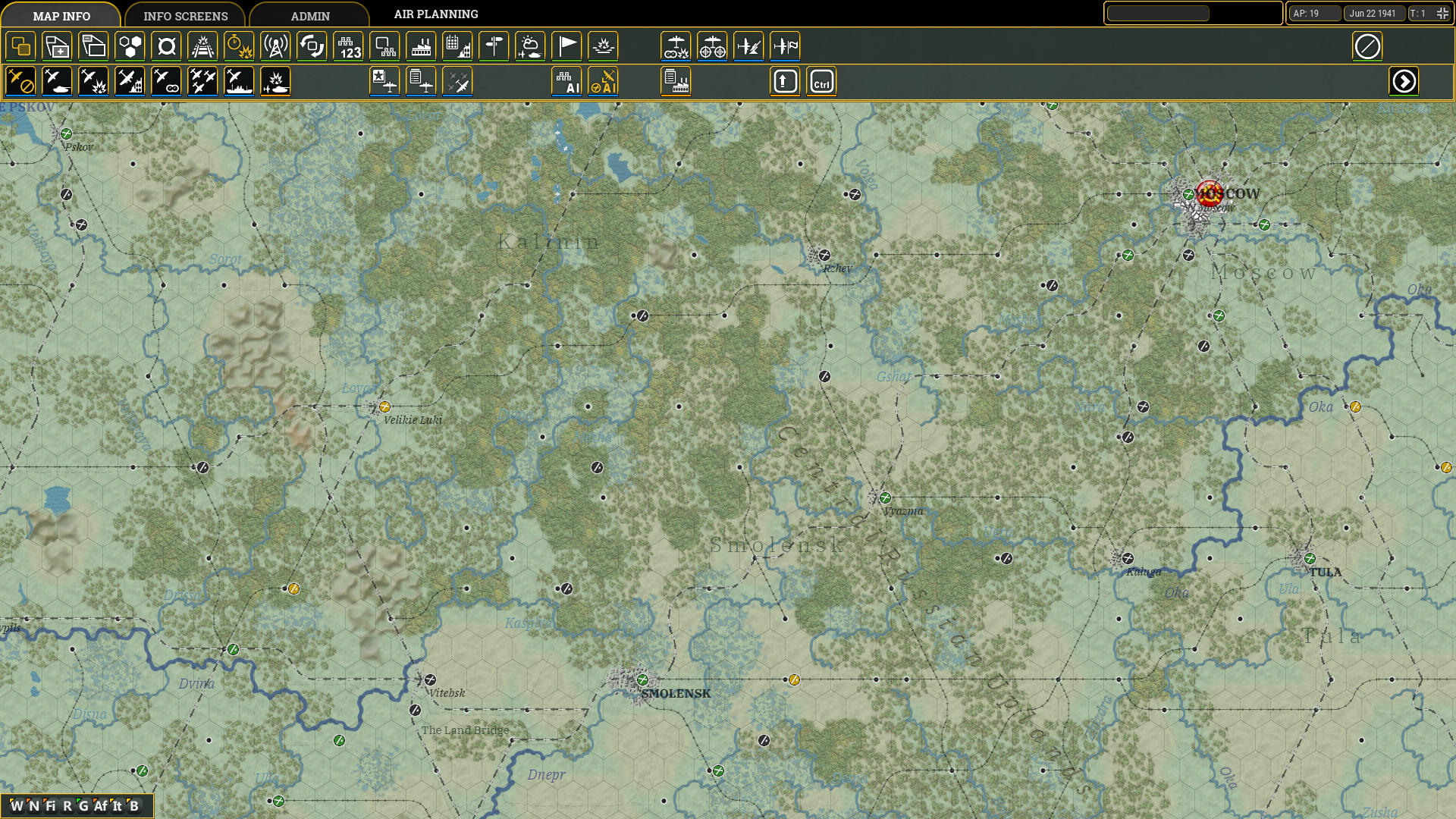Click the Vitebsk airfield marker
1456x819 pixels.
point(430,679)
